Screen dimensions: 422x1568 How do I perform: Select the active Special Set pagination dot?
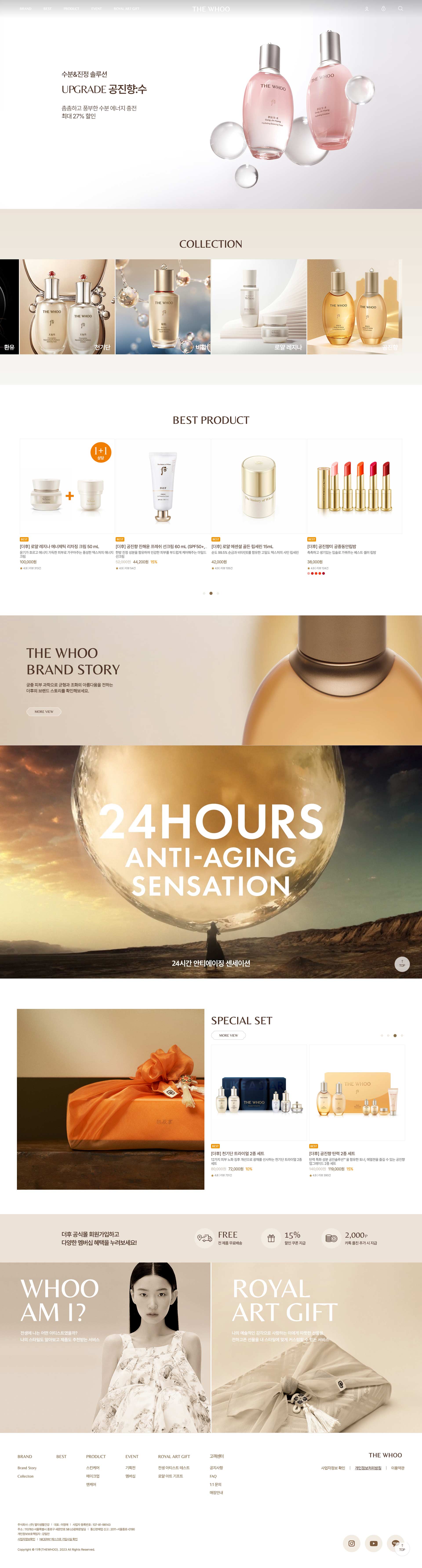(395, 1035)
